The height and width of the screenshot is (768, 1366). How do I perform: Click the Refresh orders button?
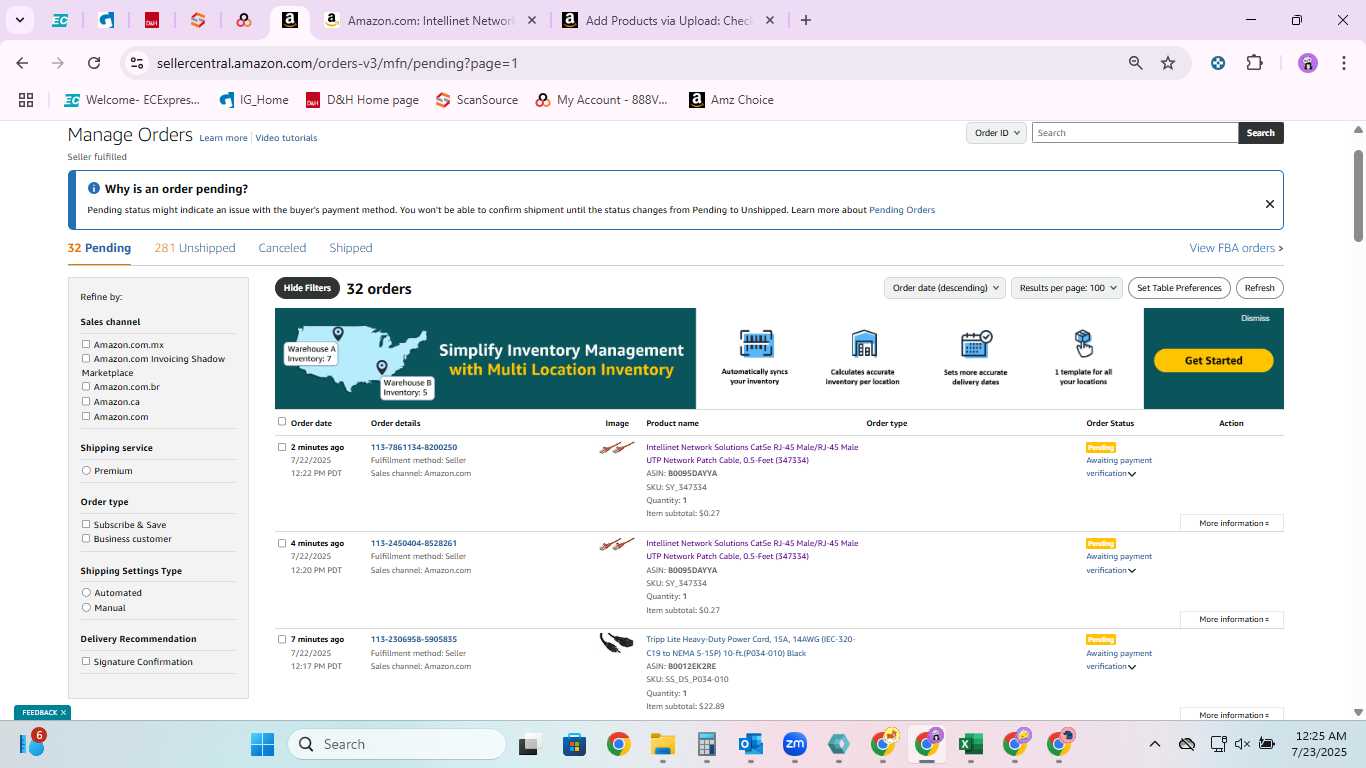point(1259,288)
